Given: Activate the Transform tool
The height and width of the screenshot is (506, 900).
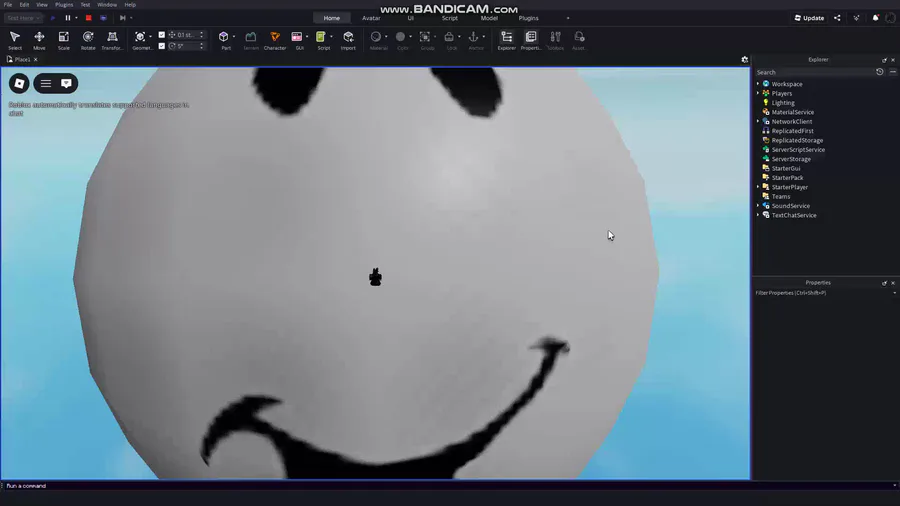Looking at the screenshot, I should coord(112,40).
